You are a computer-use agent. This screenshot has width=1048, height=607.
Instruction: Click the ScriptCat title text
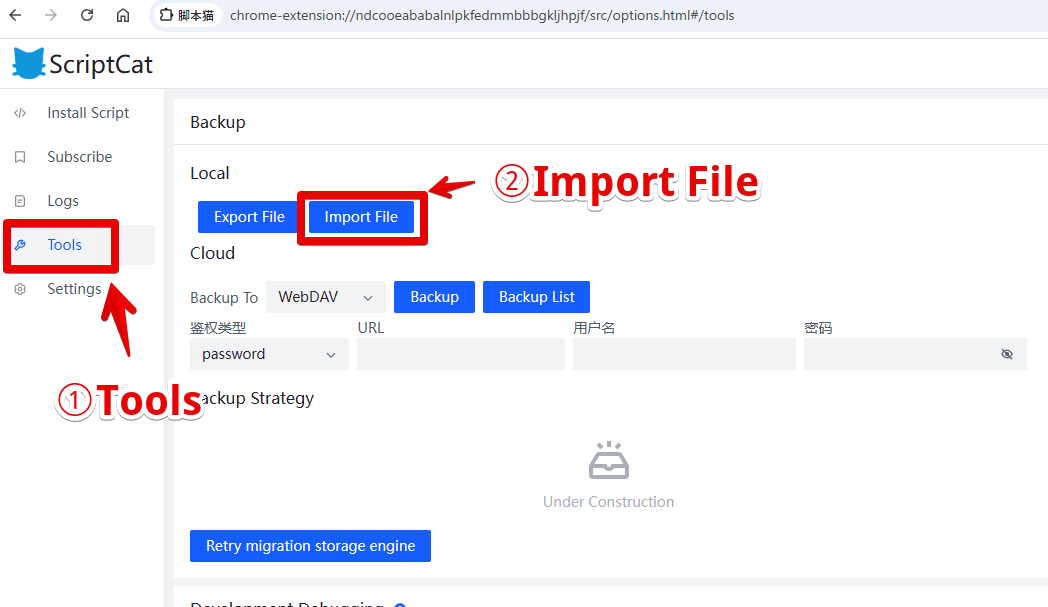tap(101, 64)
